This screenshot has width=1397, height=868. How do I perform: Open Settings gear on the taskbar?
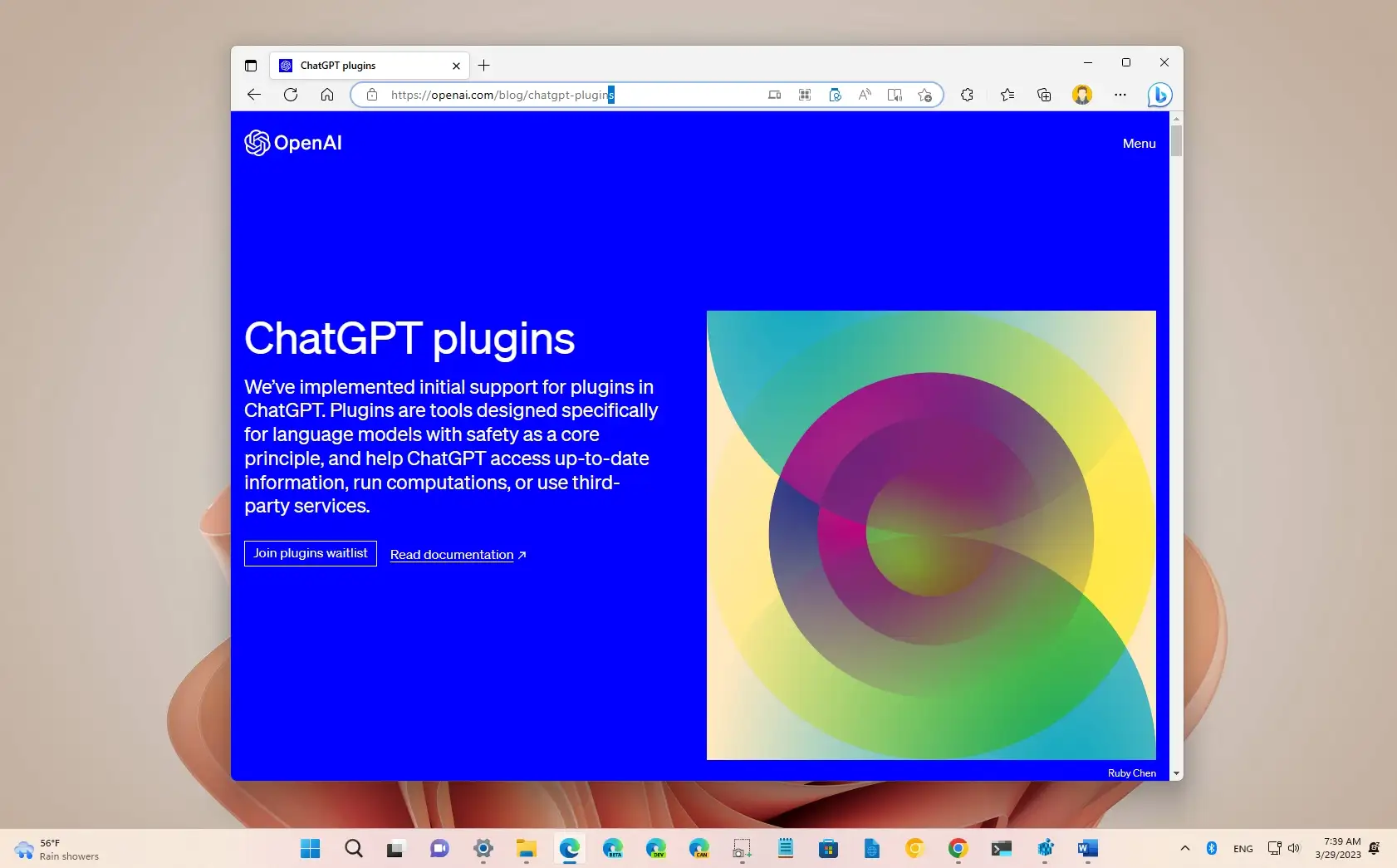(x=483, y=848)
